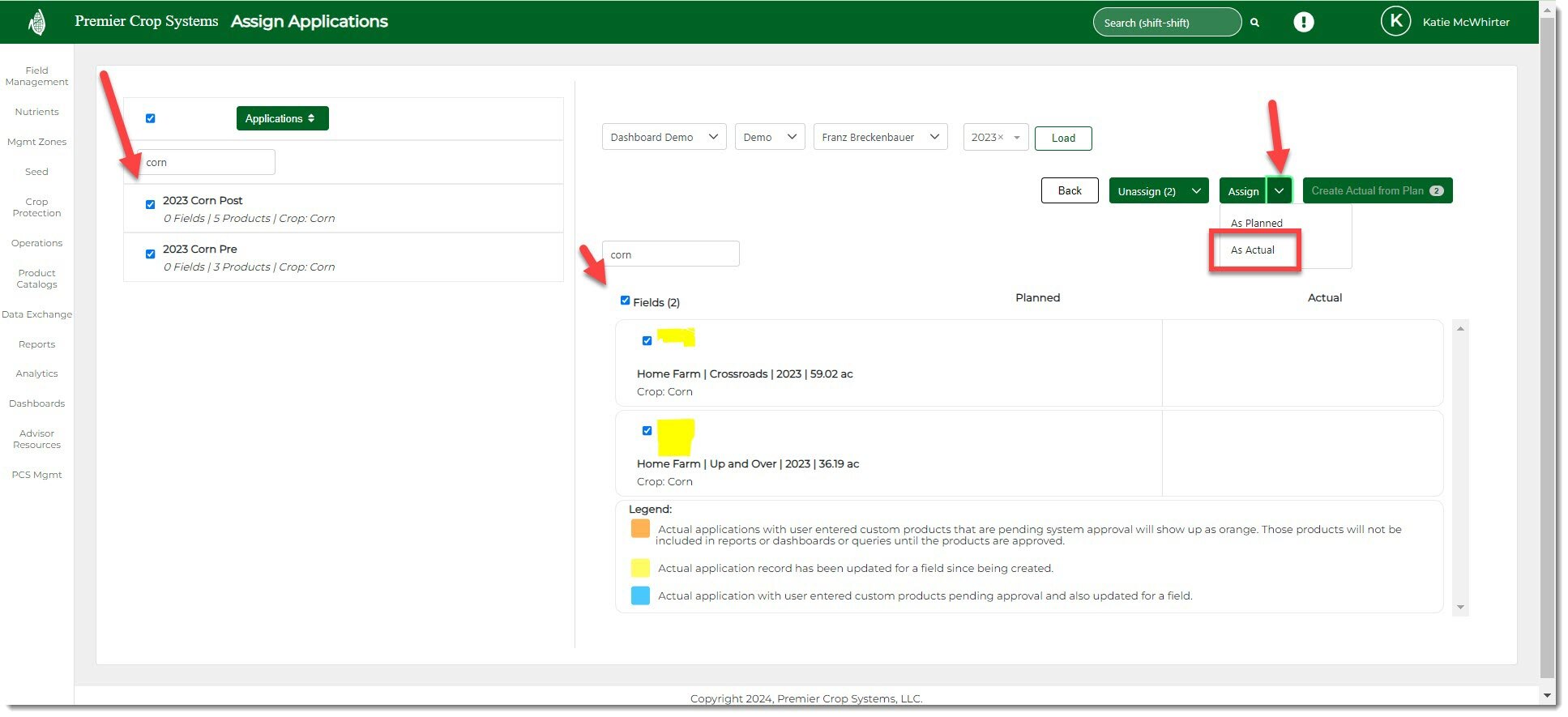Open the exclamation alert notification icon

[x=1303, y=22]
